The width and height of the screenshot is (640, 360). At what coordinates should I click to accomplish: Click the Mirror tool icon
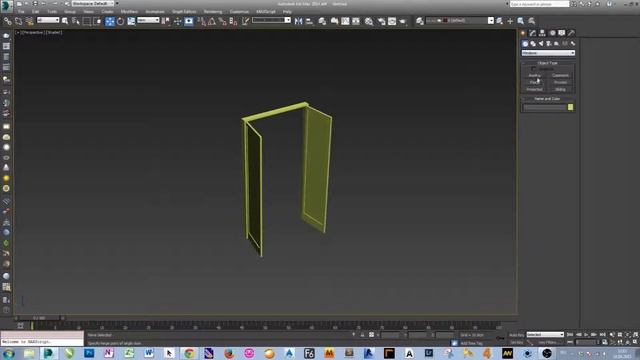coord(298,21)
